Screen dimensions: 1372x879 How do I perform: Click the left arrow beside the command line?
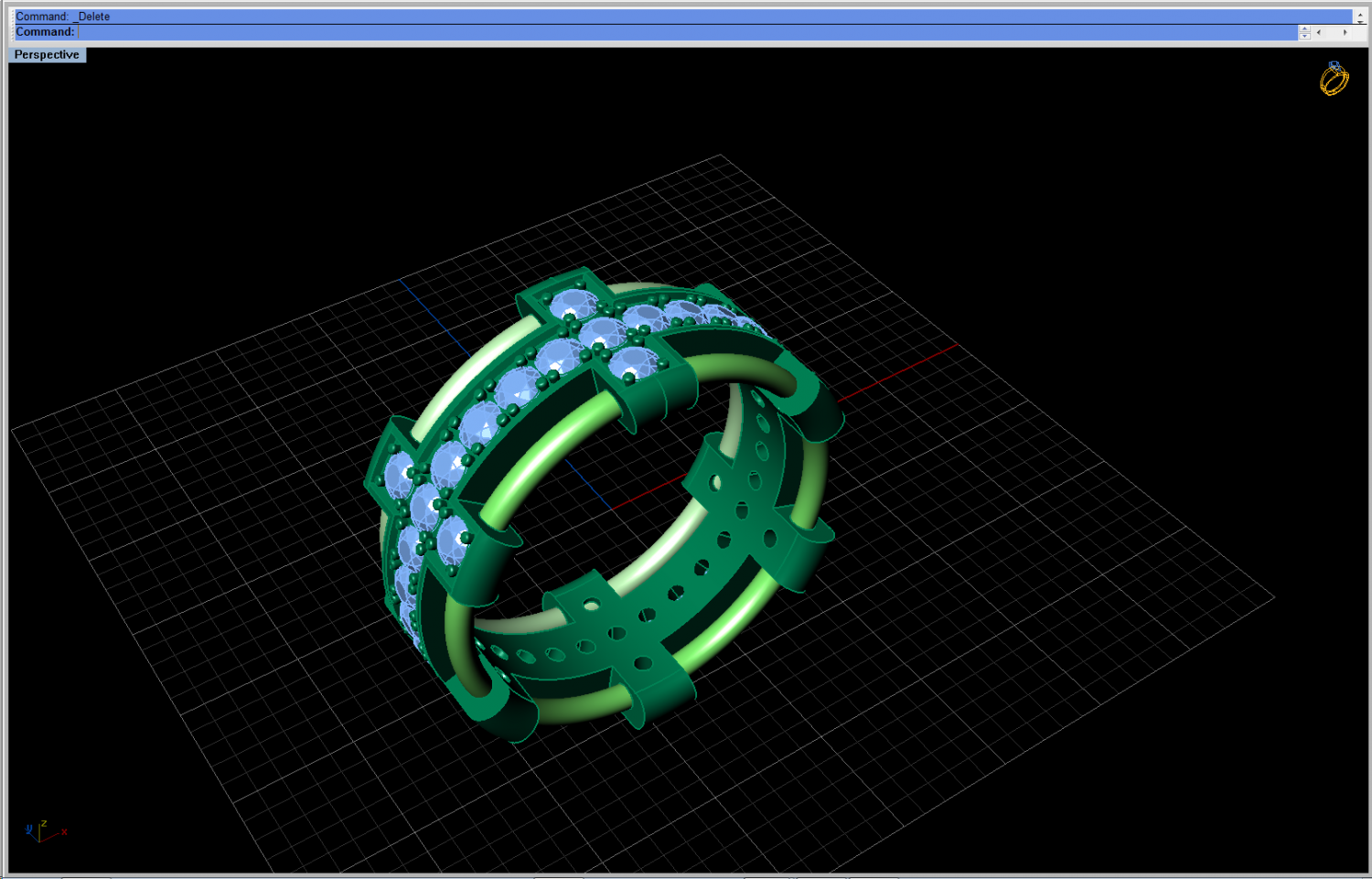click(x=1319, y=33)
